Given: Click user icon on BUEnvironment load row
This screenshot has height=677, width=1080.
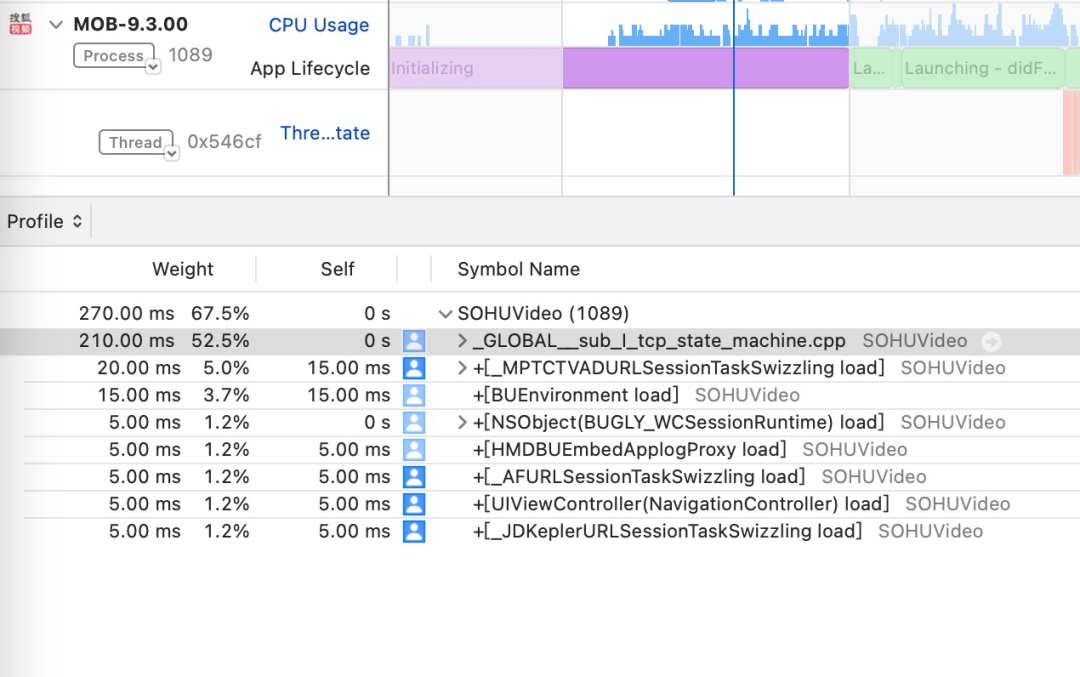Looking at the screenshot, I should pyautogui.click(x=414, y=395).
